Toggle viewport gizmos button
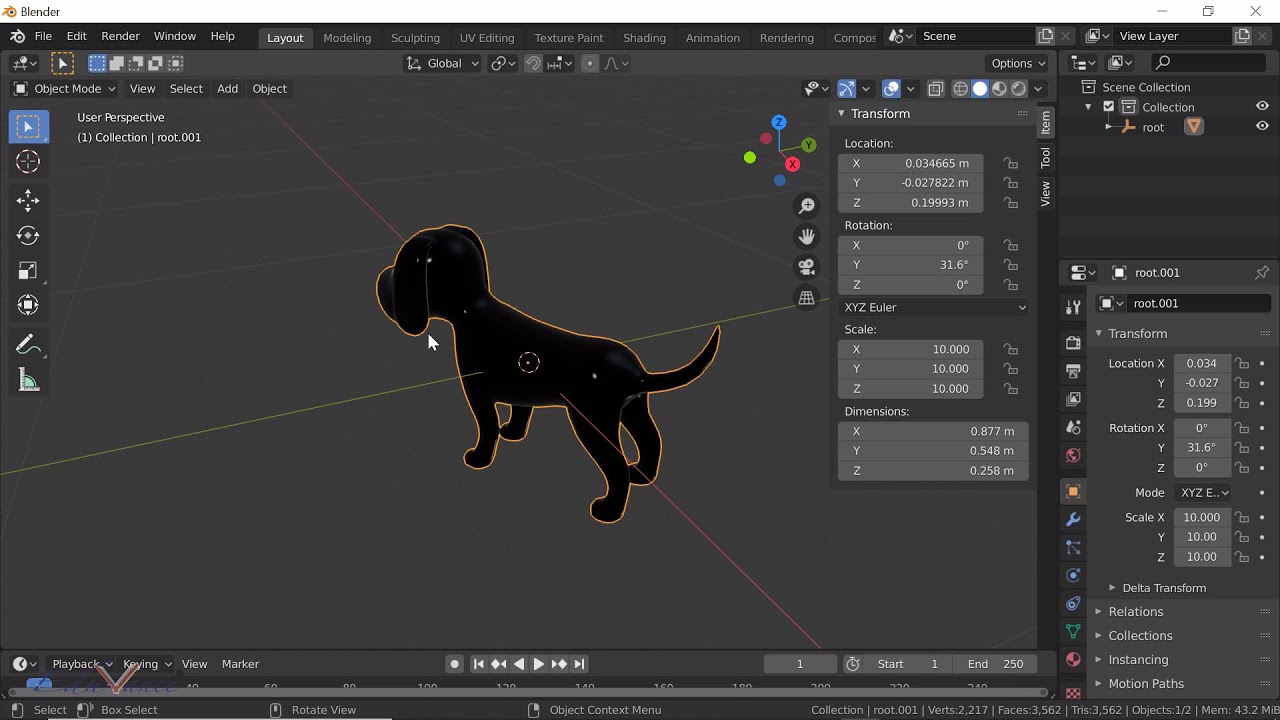Image resolution: width=1280 pixels, height=720 pixels. point(846,89)
